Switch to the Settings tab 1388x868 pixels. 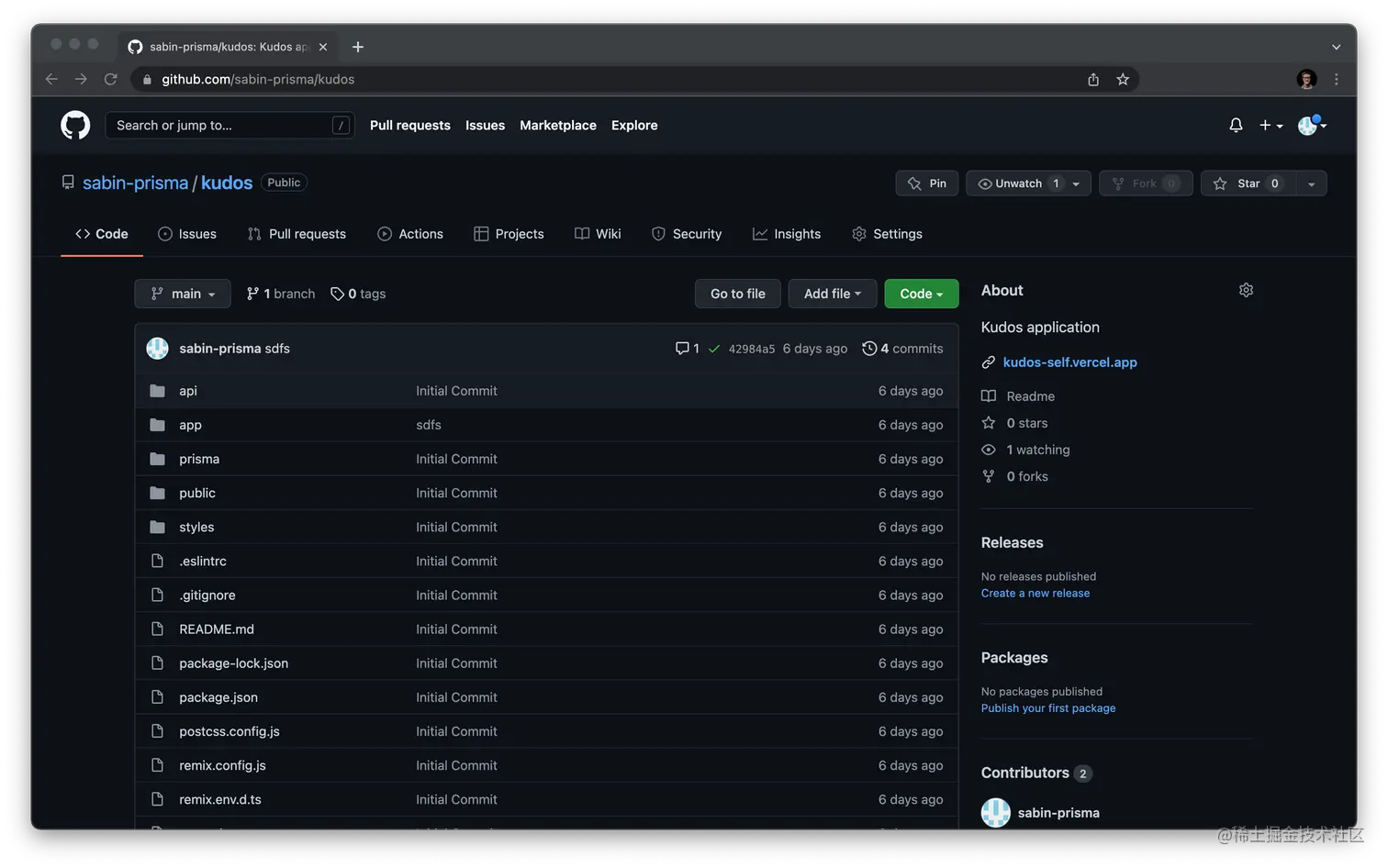tap(887, 234)
